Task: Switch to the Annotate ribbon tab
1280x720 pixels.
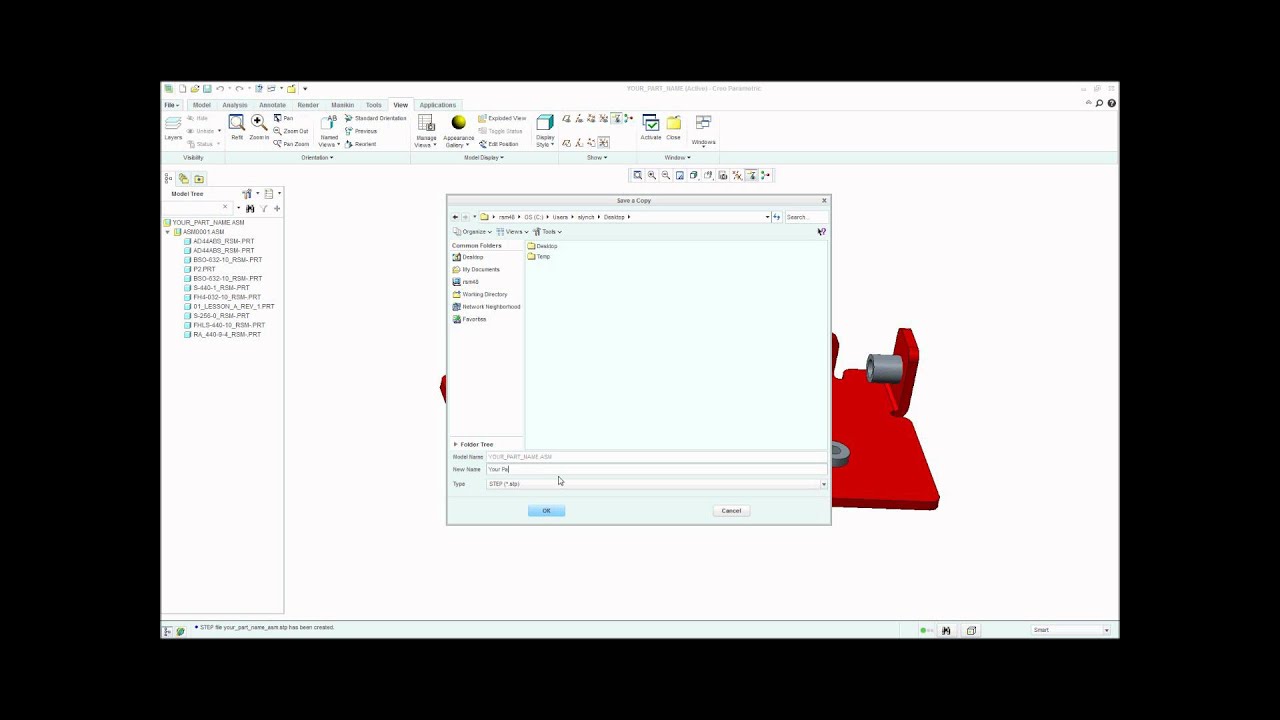Action: (x=272, y=105)
